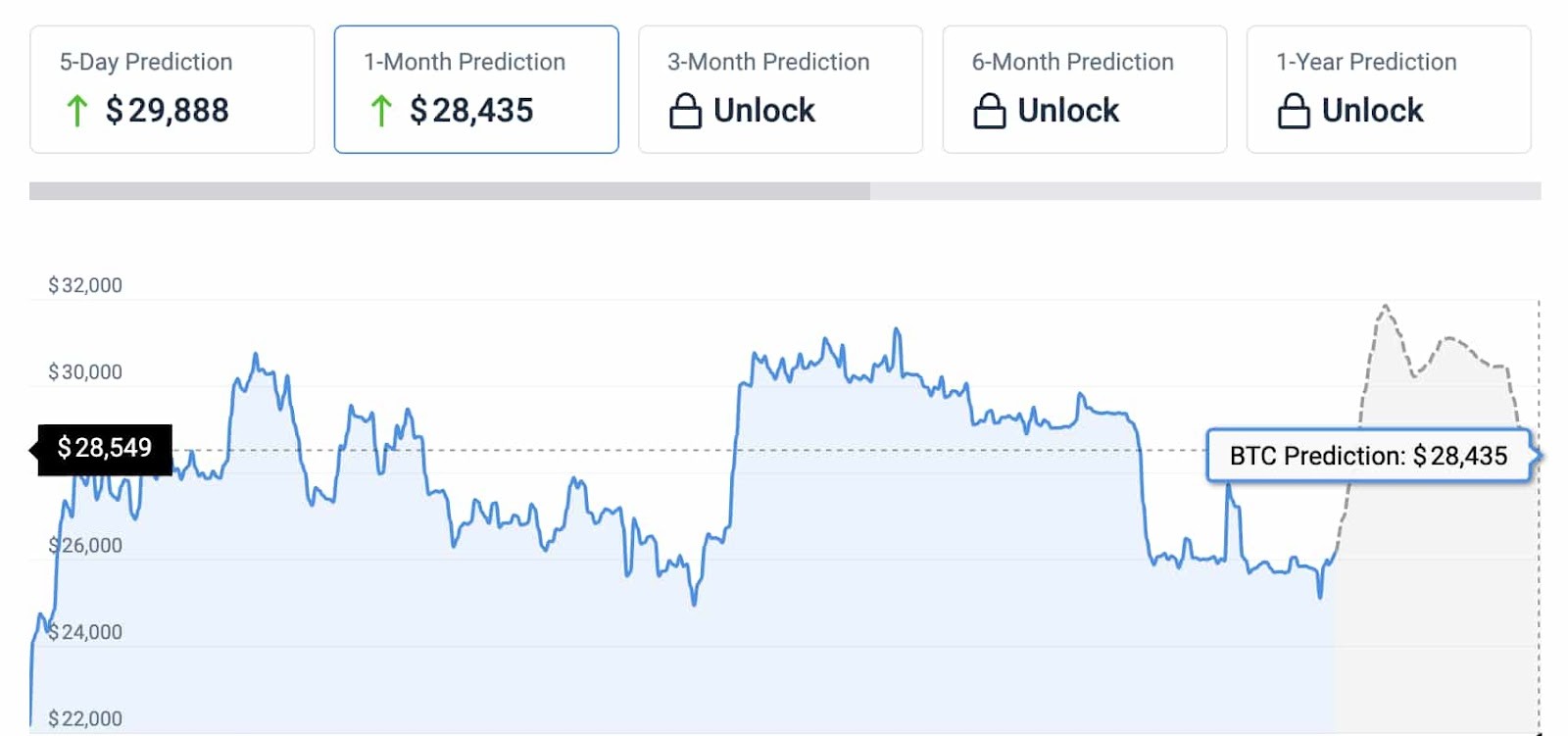This screenshot has width=1568, height=736.
Task: Click the light scrollbar track right of thumb
Action: coord(1205,191)
